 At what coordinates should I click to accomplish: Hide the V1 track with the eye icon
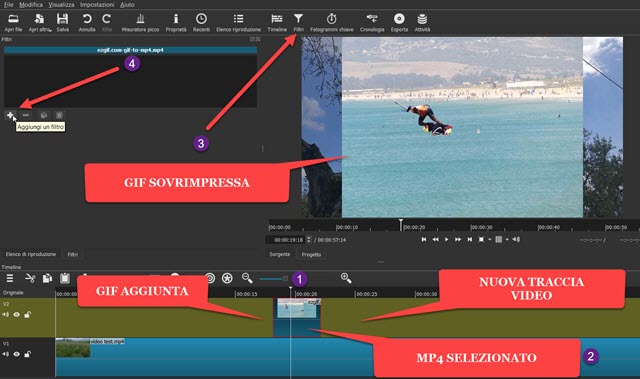[16, 354]
